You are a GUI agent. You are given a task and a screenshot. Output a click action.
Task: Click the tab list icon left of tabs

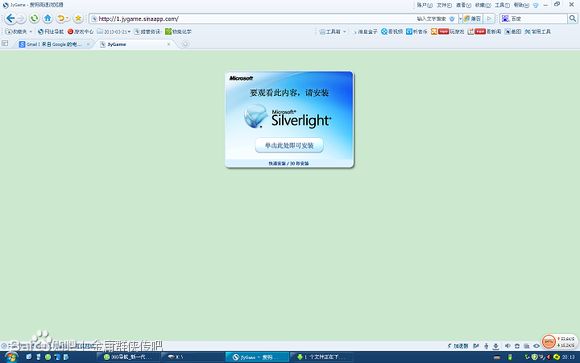point(5,44)
